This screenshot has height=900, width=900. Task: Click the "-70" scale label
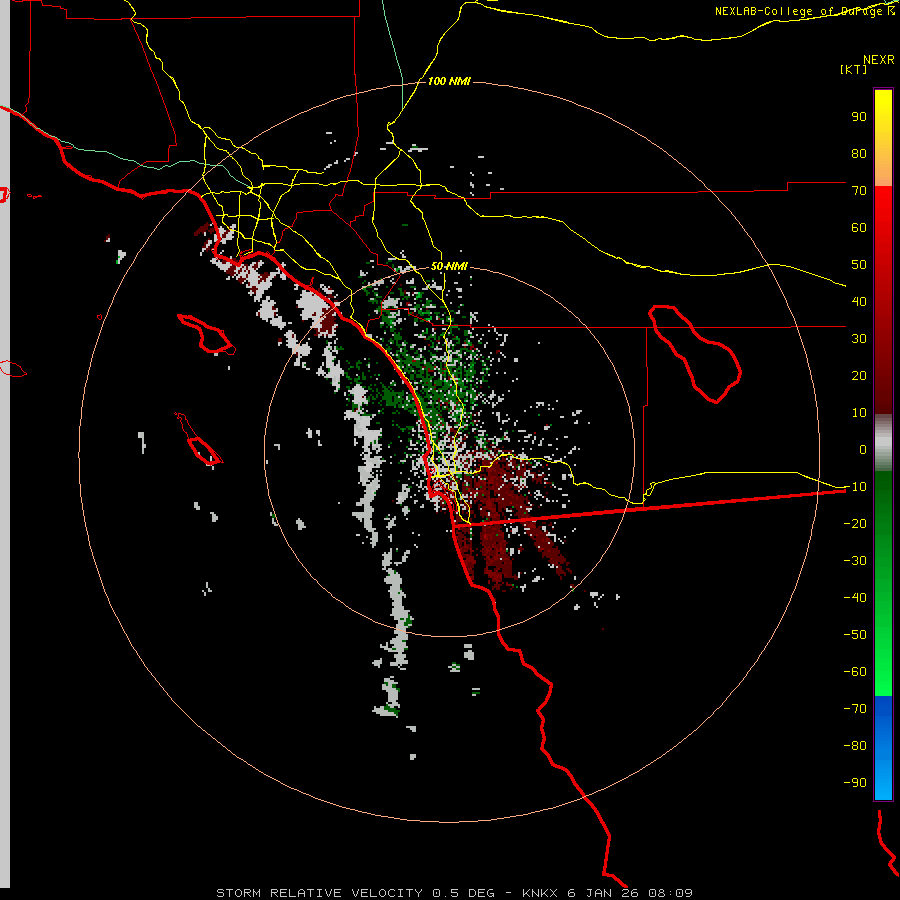(x=855, y=709)
